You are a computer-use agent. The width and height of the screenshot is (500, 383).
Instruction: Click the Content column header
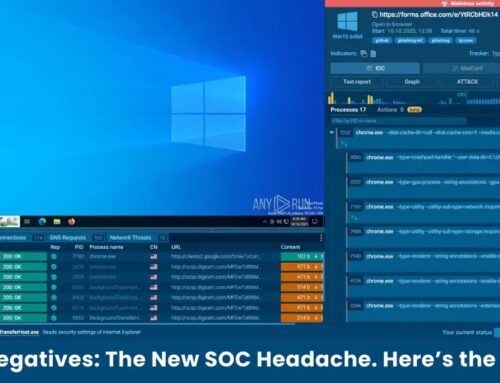[290, 247]
